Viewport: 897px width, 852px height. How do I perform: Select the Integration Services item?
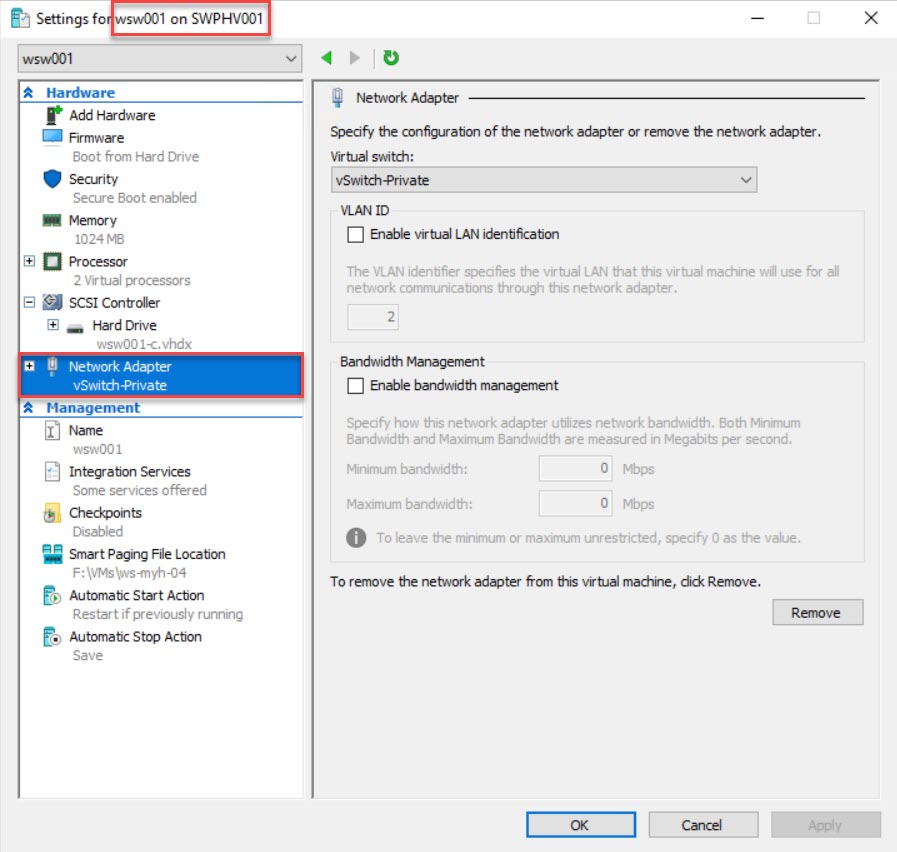tap(129, 471)
